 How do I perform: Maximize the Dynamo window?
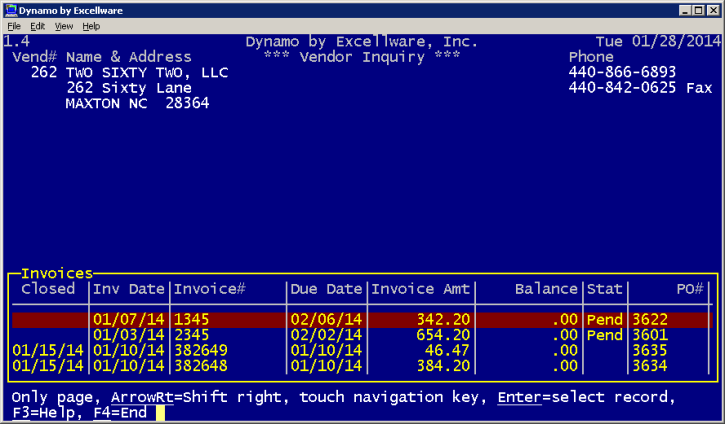tap(699, 10)
